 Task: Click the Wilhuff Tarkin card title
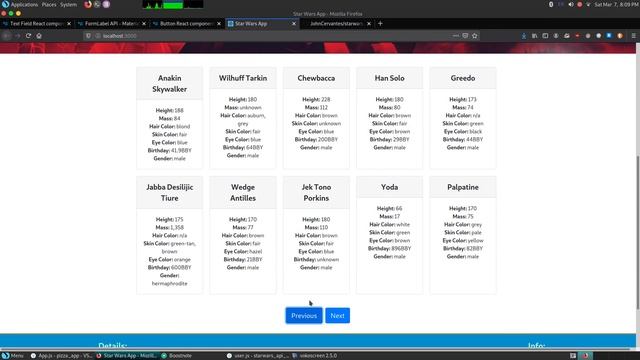[x=243, y=78]
